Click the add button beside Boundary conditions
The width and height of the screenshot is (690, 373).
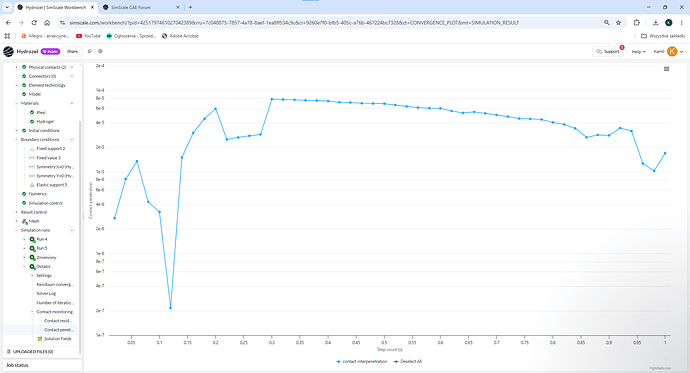coord(72,139)
